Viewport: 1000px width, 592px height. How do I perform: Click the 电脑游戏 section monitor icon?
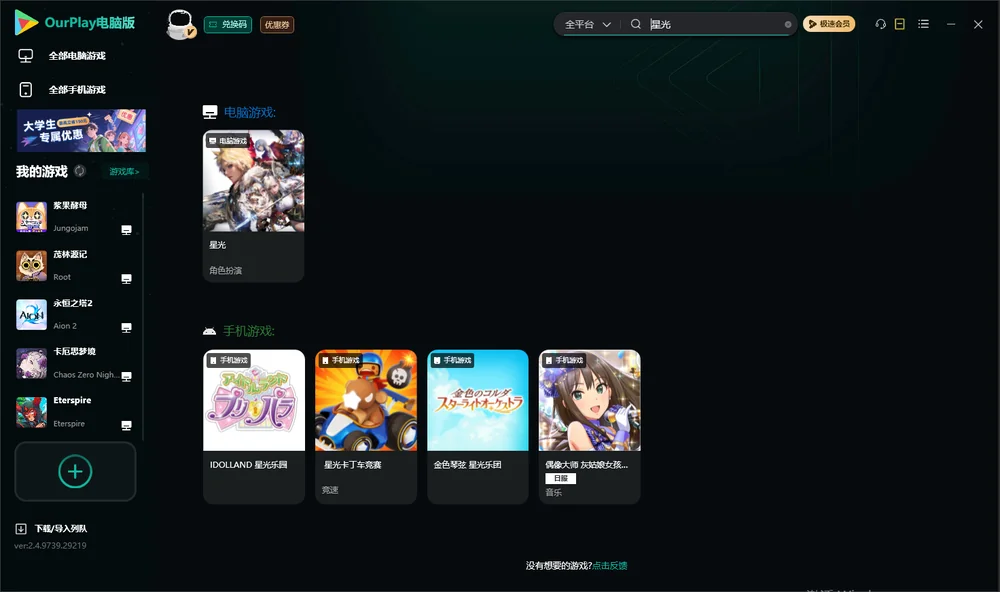[210, 112]
